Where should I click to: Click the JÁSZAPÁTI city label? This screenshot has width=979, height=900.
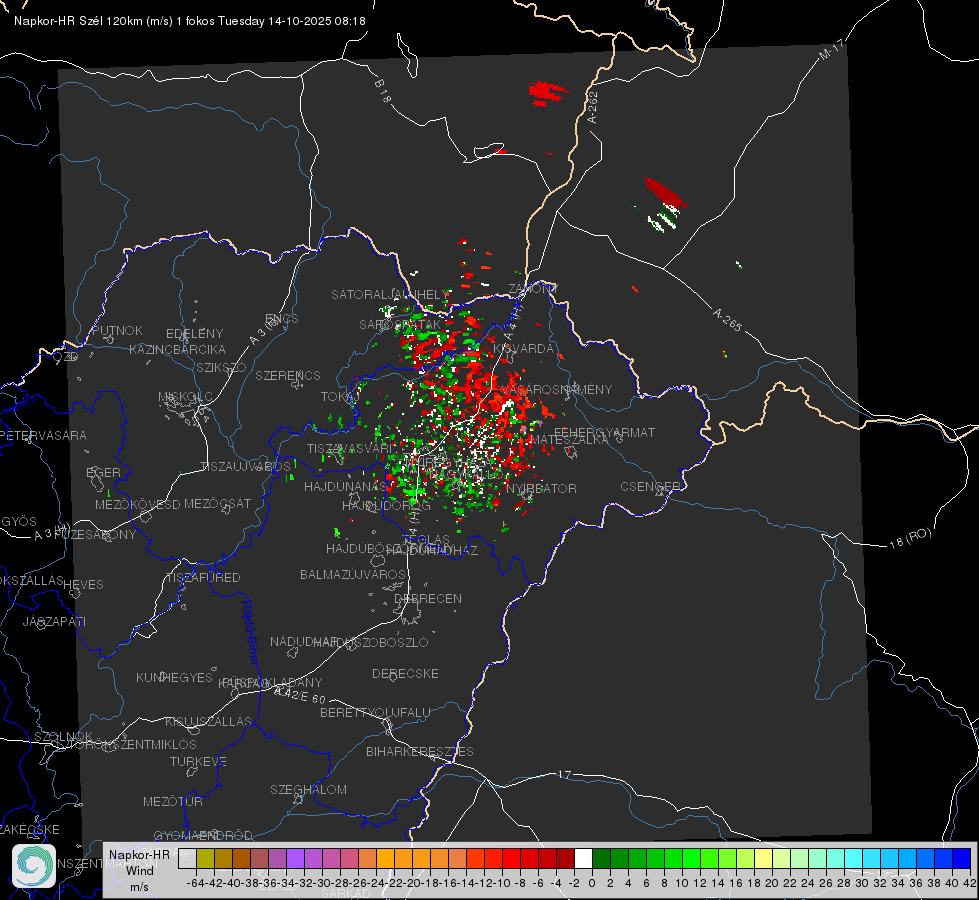54,621
